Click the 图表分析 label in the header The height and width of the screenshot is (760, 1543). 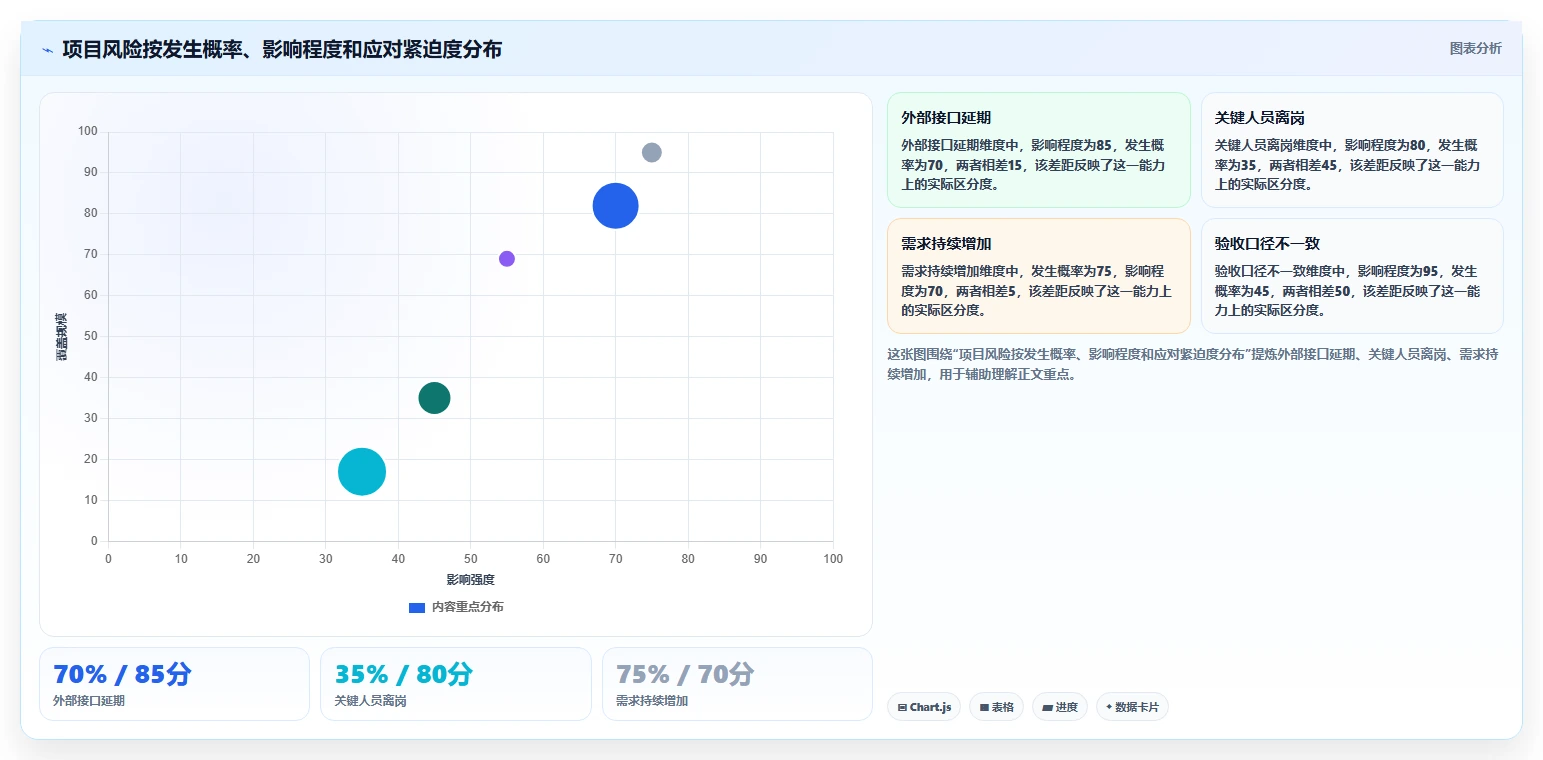click(x=1475, y=48)
